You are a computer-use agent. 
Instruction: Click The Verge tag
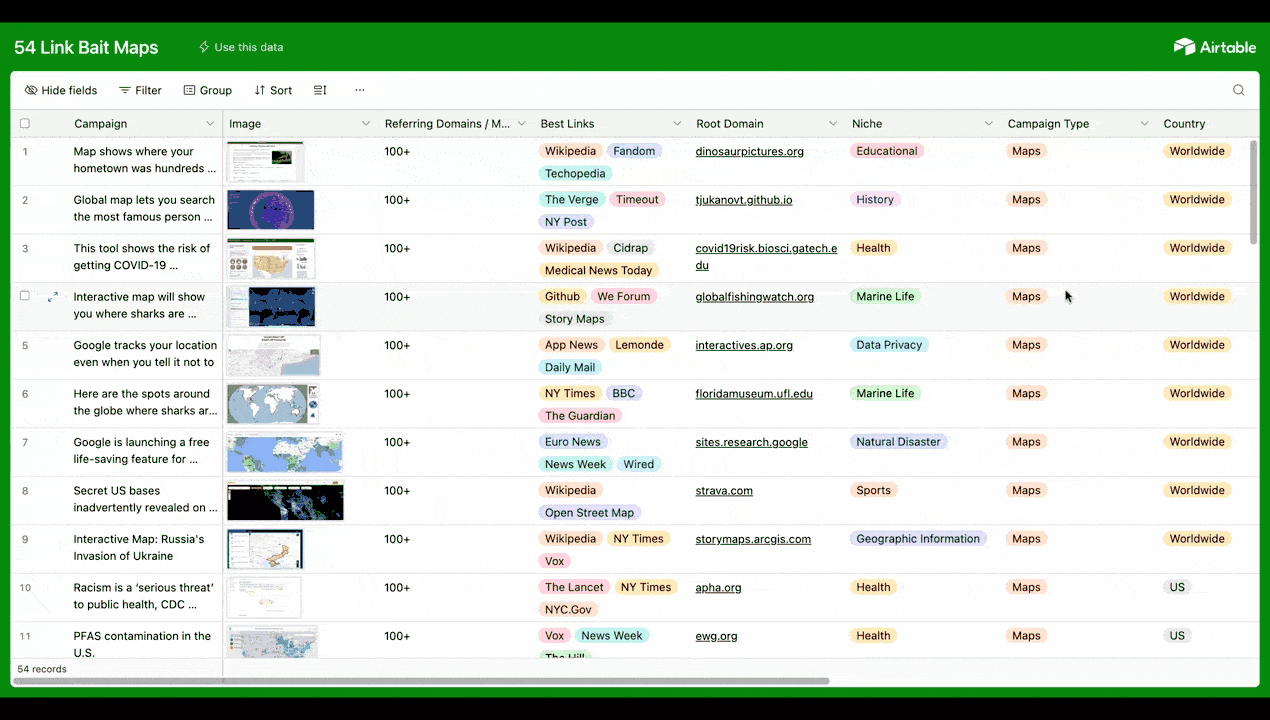click(x=572, y=200)
